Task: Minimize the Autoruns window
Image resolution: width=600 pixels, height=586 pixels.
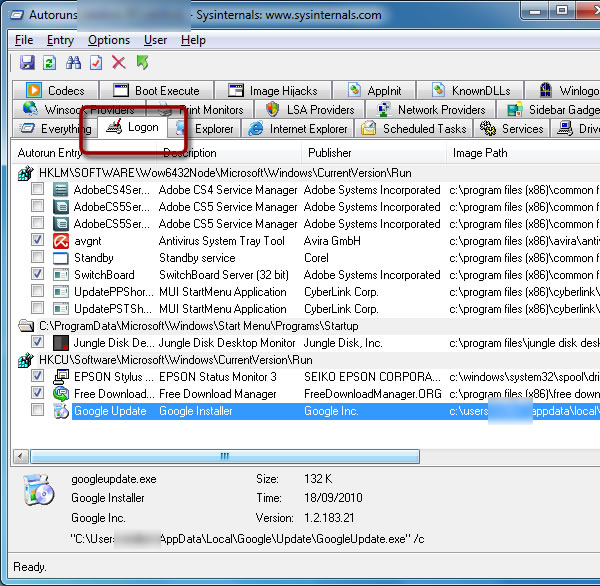Action: coord(535,11)
